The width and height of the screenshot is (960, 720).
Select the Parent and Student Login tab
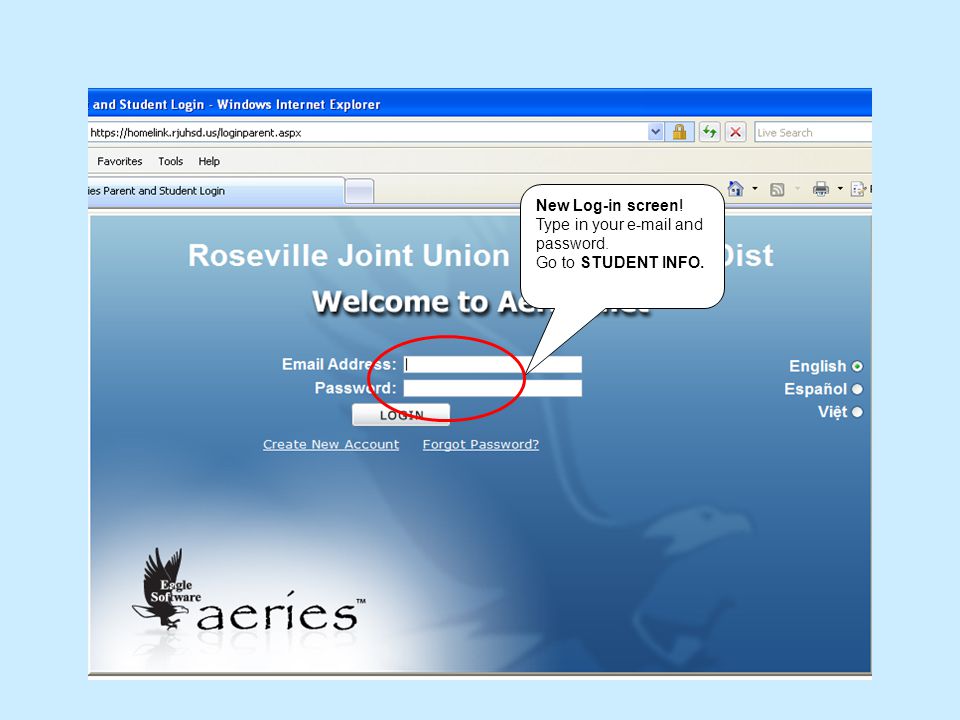point(216,190)
